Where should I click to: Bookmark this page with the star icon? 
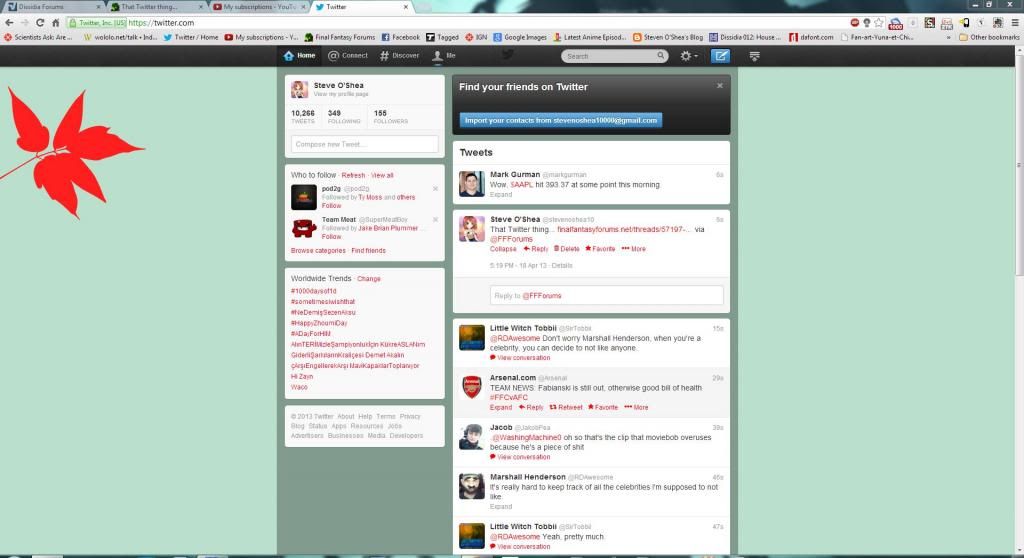tap(879, 22)
